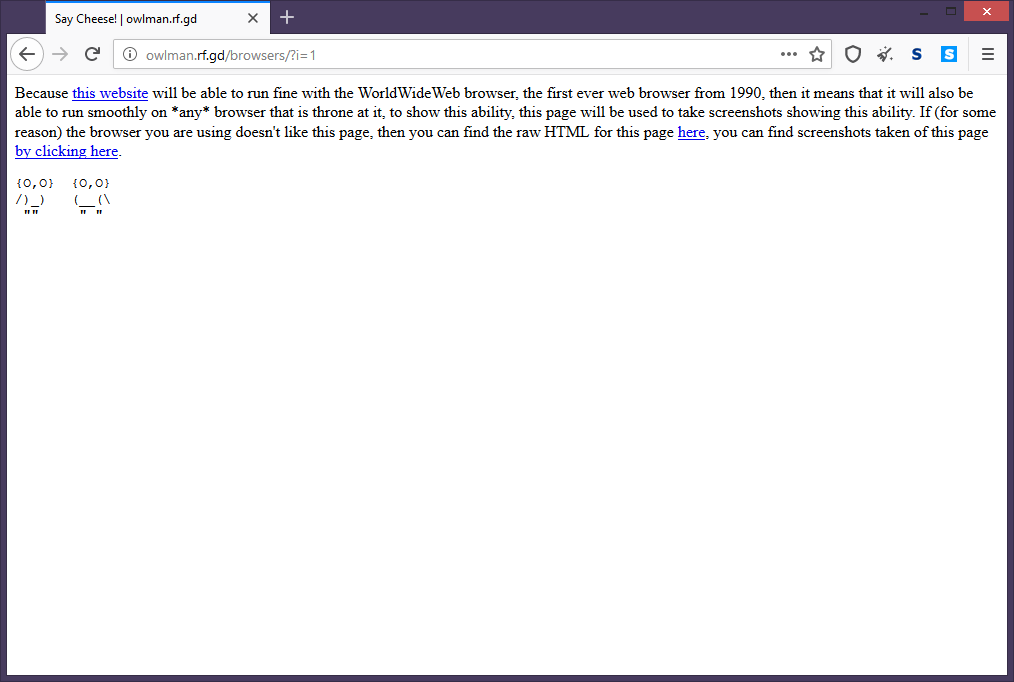Open the "by clicking here" screenshots link
The width and height of the screenshot is (1014, 682).
pos(66,152)
